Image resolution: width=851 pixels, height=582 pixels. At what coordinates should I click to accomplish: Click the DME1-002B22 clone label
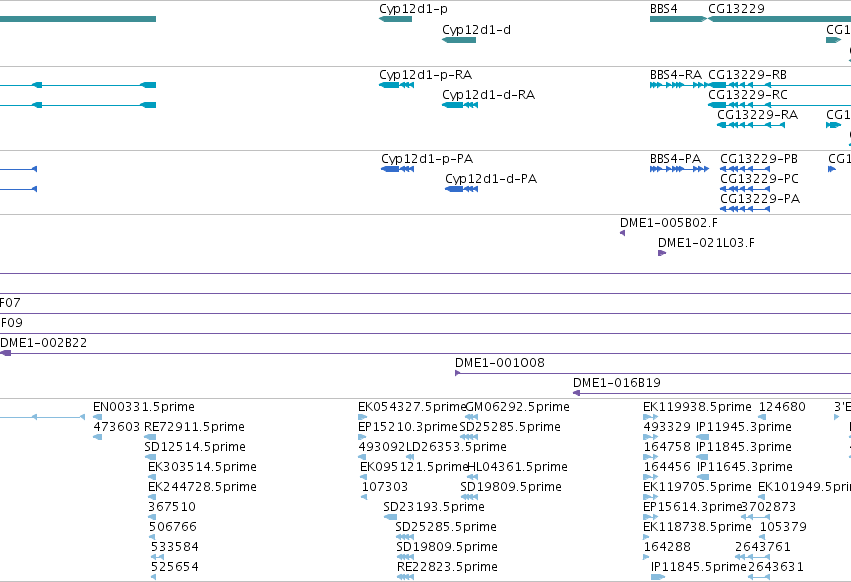(43, 343)
